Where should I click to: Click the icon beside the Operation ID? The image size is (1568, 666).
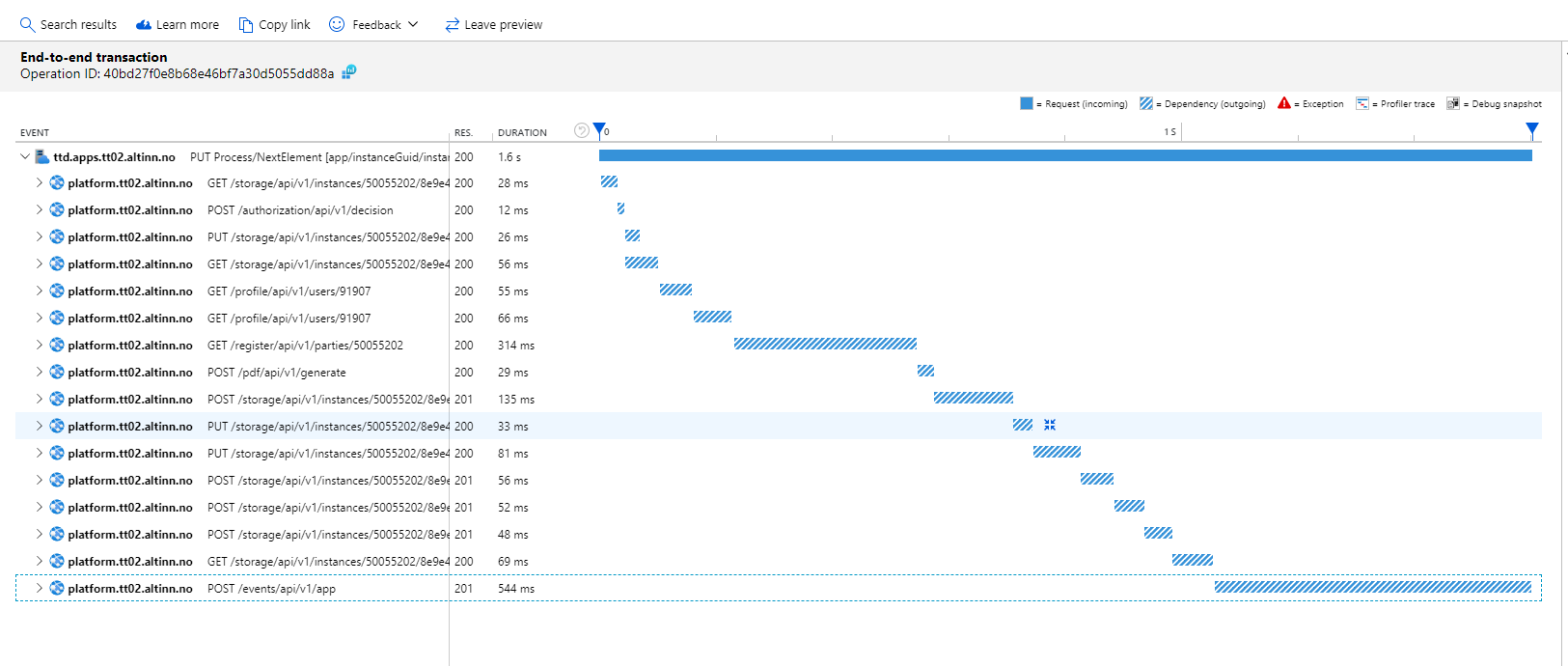[x=349, y=72]
